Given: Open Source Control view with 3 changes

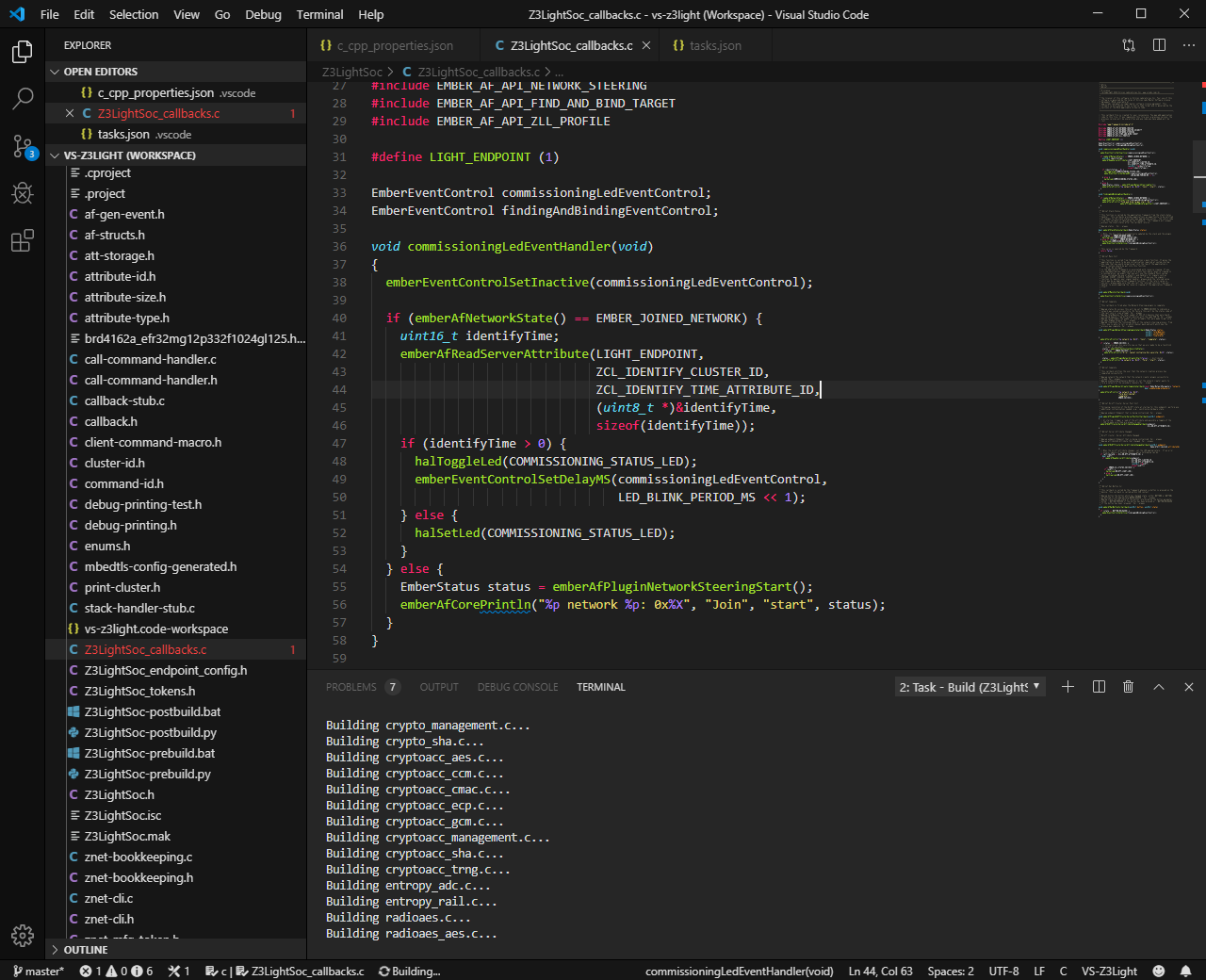Looking at the screenshot, I should (23, 146).
